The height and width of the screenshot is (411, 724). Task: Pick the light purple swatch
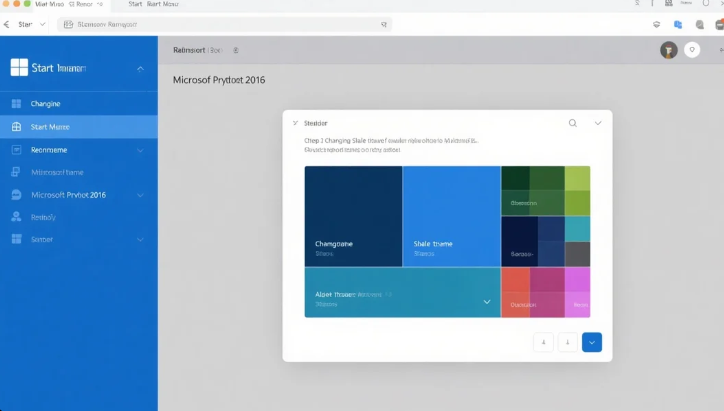577,292
